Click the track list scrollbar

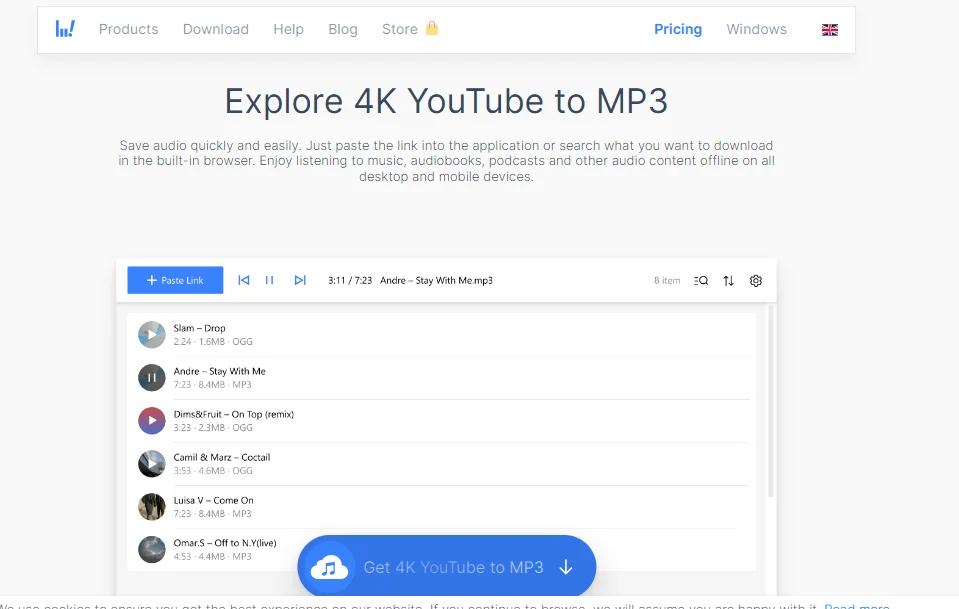click(771, 401)
